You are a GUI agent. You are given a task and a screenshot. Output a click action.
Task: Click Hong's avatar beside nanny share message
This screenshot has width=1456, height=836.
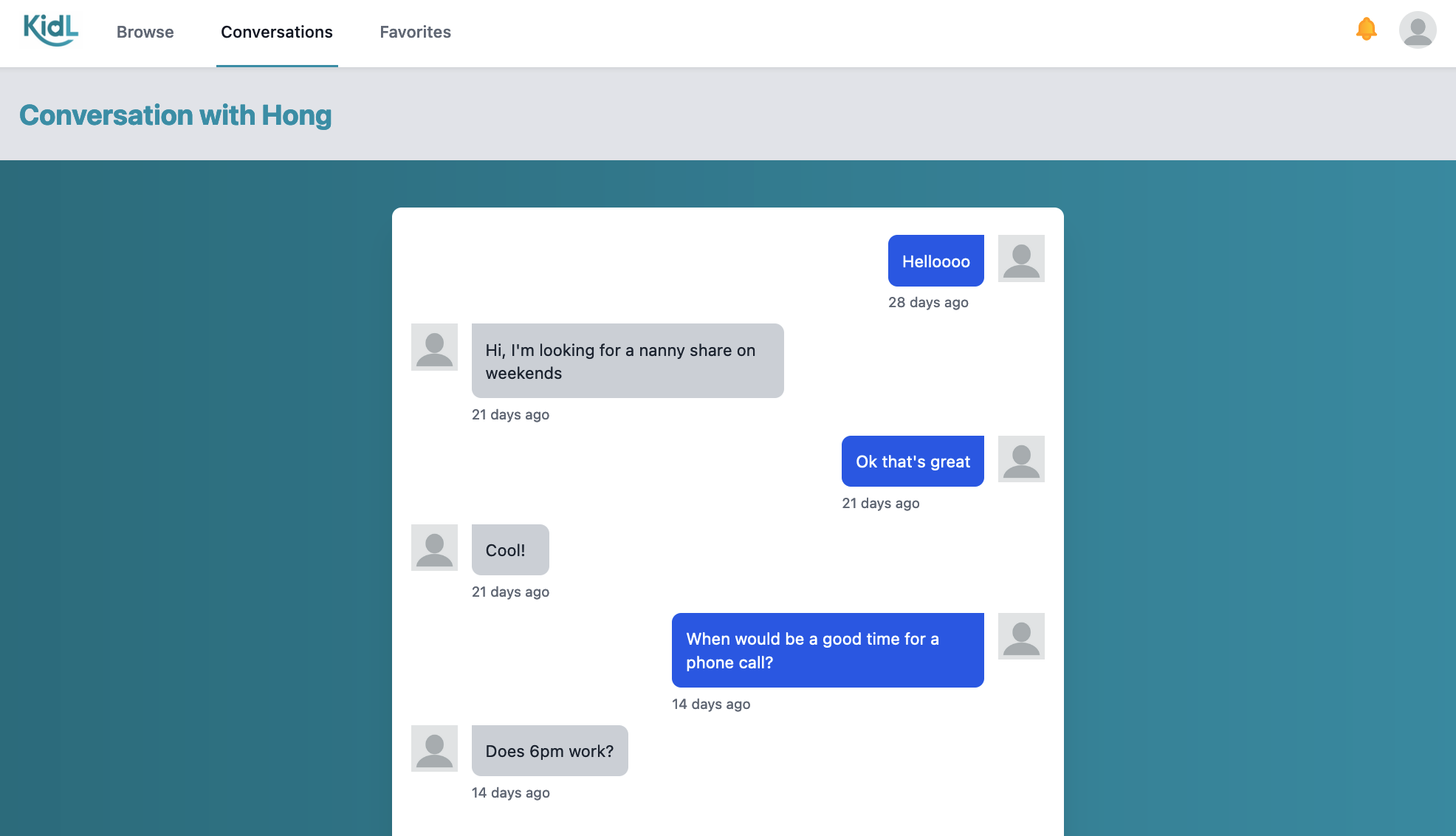(x=434, y=347)
